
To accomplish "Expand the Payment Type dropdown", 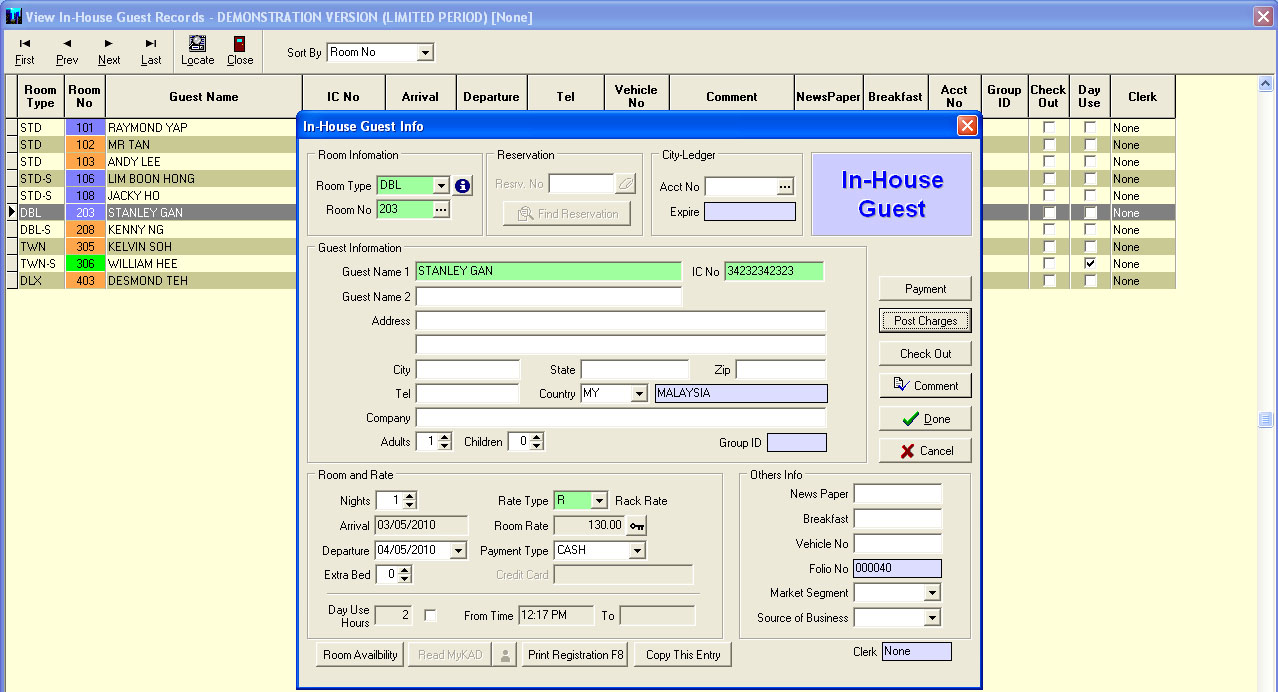I will [637, 551].
